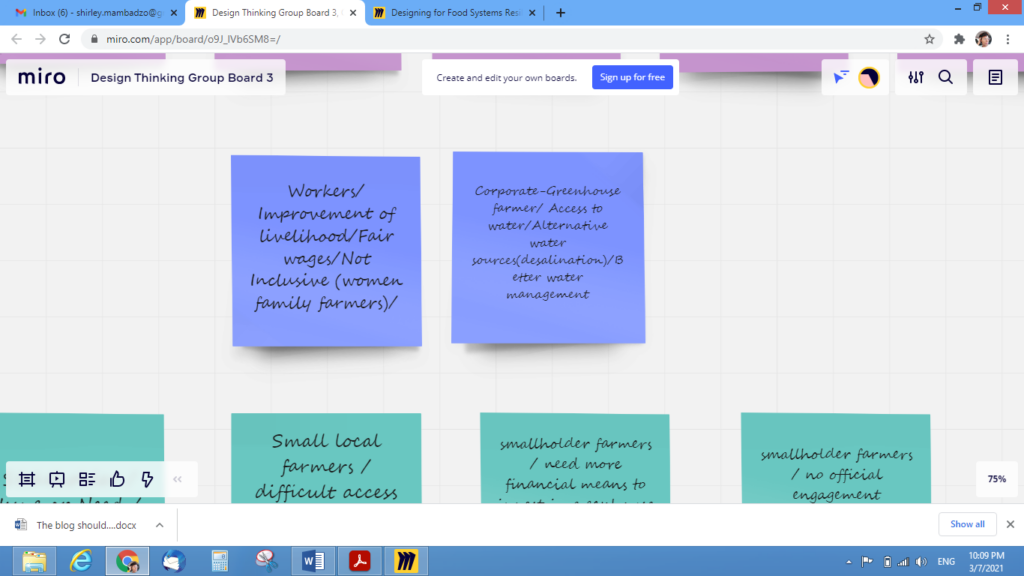
Task: Open the 75% zoom level control
Action: (x=997, y=479)
